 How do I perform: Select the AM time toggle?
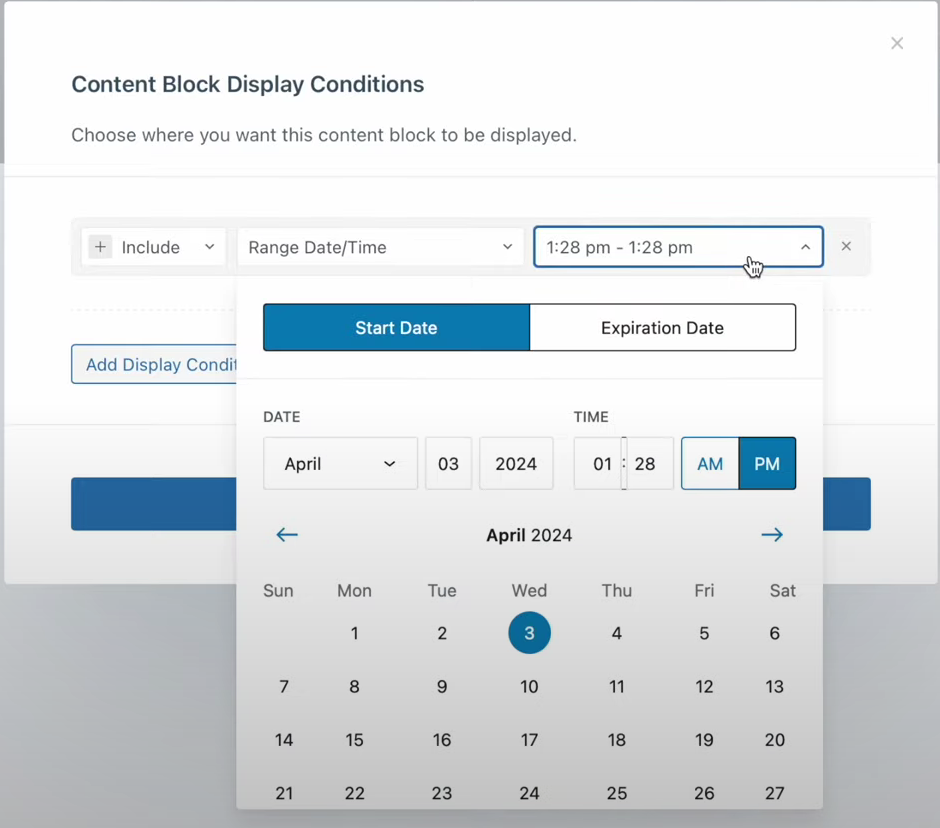point(710,464)
